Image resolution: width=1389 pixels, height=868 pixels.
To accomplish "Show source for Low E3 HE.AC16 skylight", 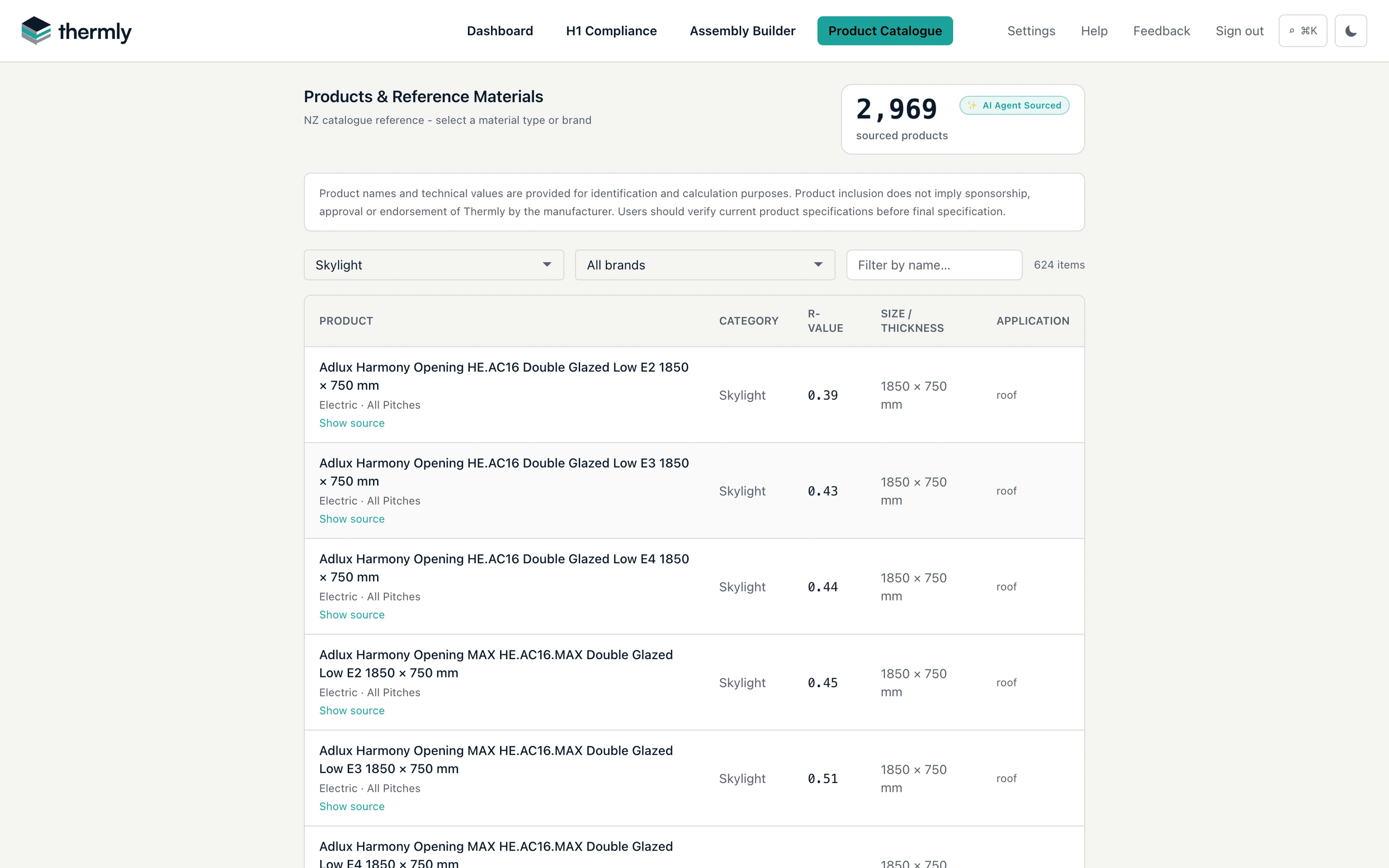I will coord(352,519).
